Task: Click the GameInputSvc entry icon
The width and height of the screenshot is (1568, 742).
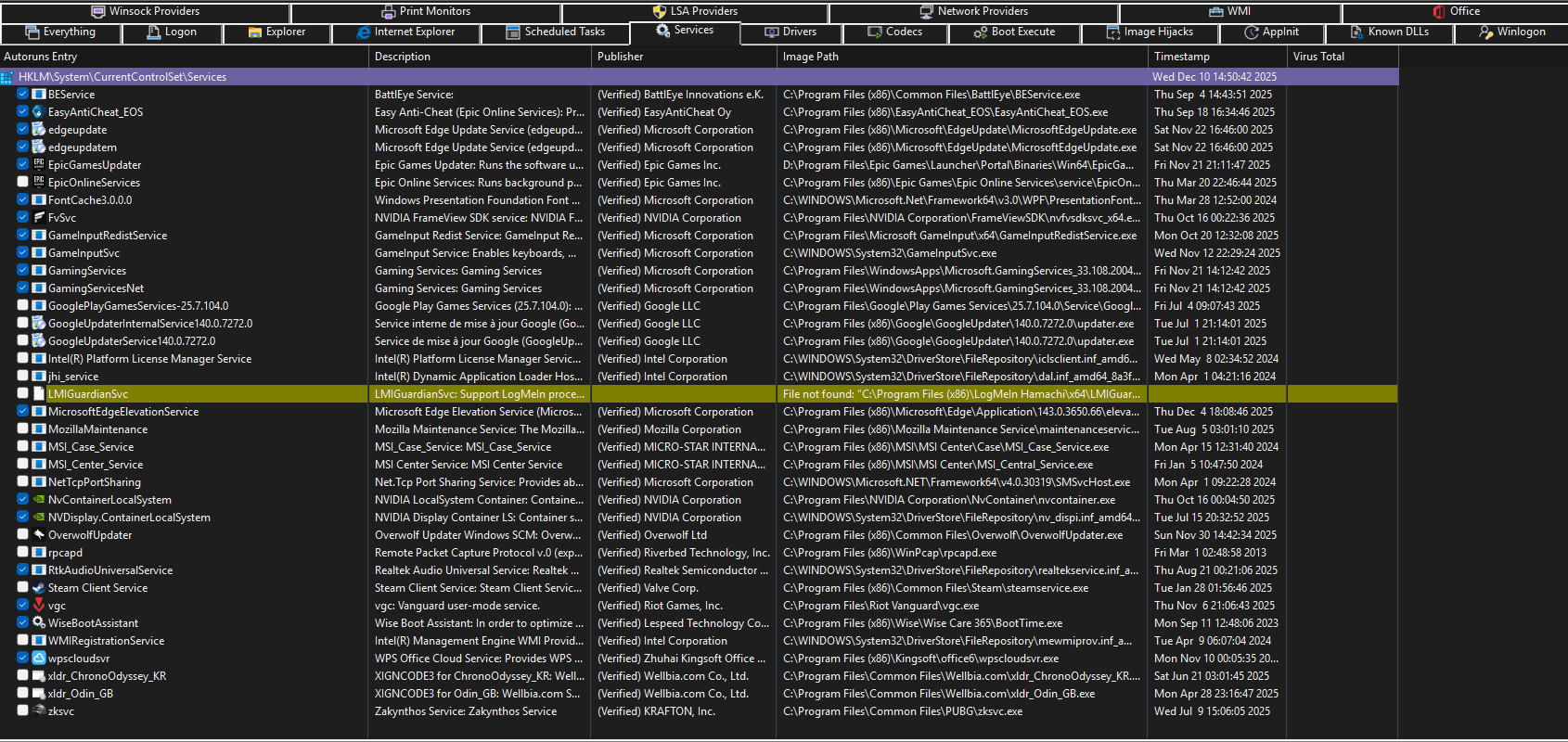Action: coord(39,253)
